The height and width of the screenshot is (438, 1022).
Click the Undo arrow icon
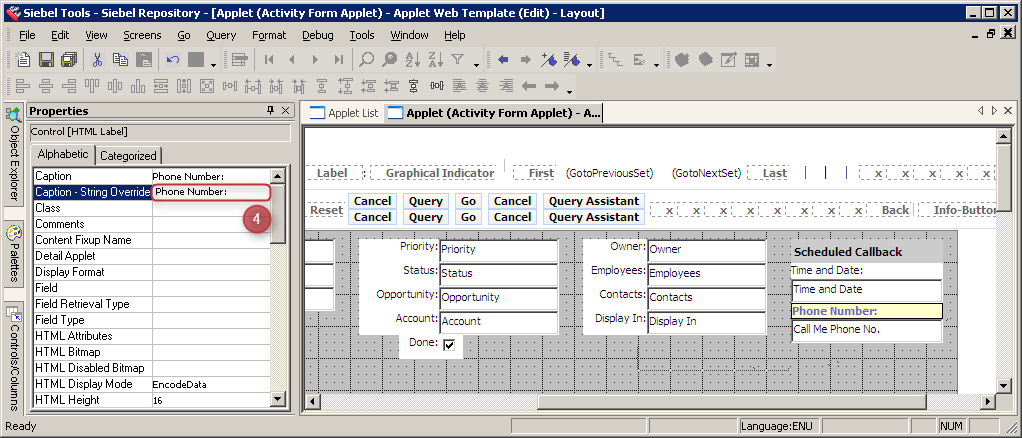(173, 60)
